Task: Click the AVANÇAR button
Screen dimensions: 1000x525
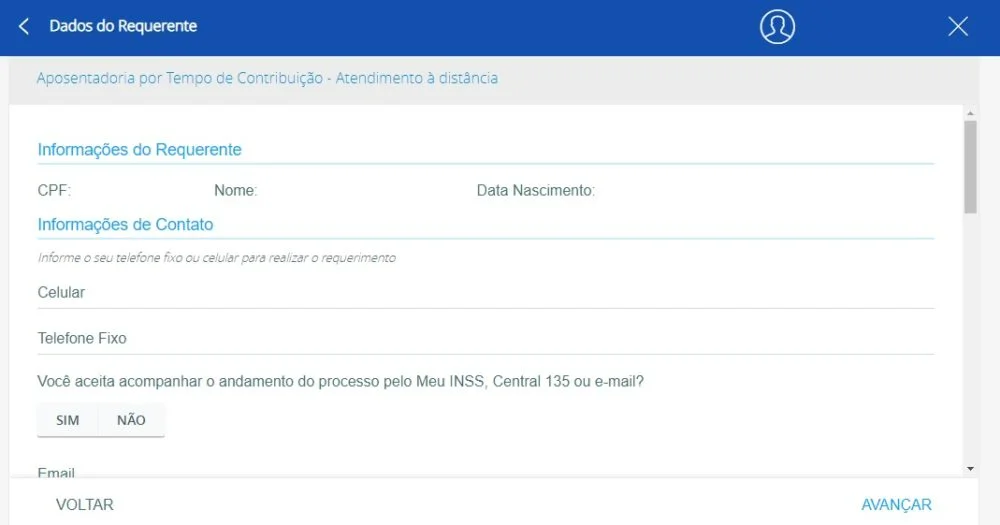Action: [896, 505]
